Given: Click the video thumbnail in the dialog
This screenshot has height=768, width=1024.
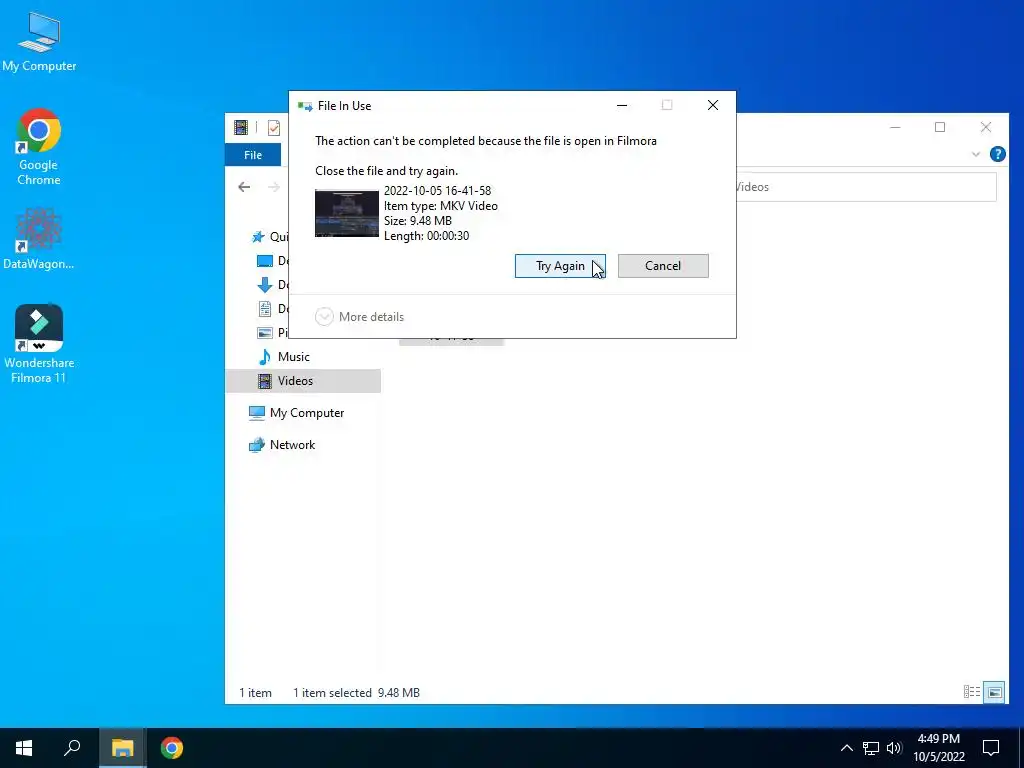Looking at the screenshot, I should [347, 214].
